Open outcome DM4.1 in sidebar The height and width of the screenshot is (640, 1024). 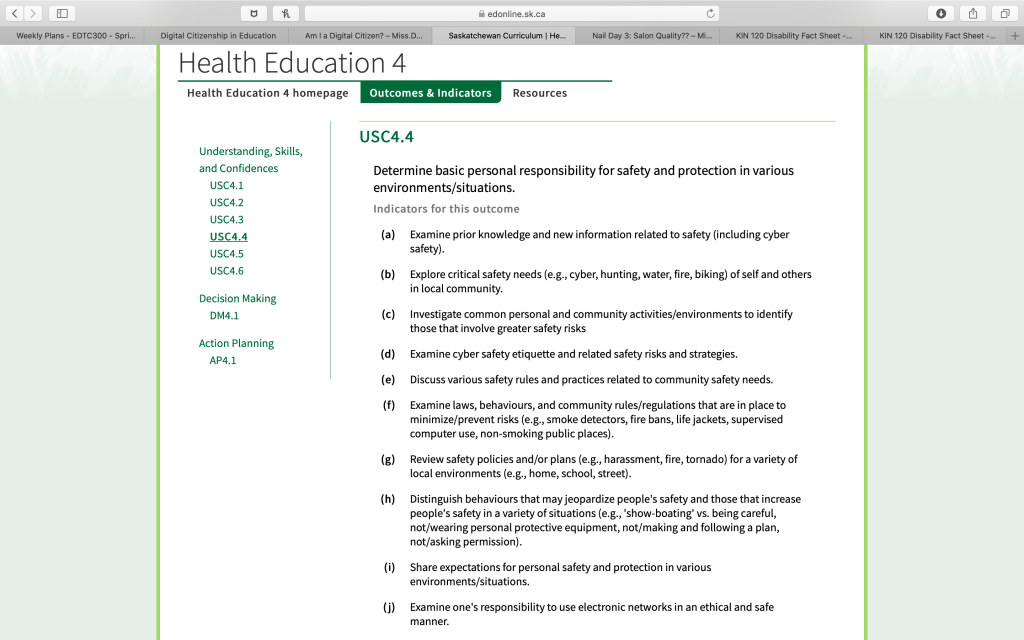pos(224,315)
